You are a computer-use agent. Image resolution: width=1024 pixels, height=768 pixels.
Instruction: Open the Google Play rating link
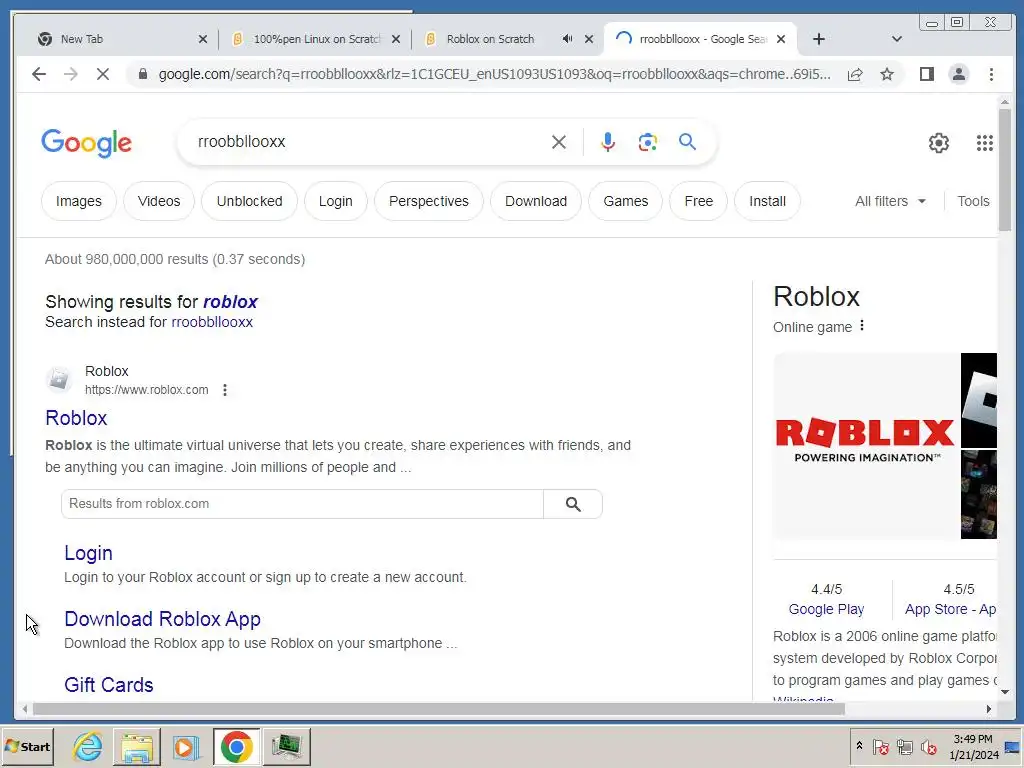tap(826, 609)
